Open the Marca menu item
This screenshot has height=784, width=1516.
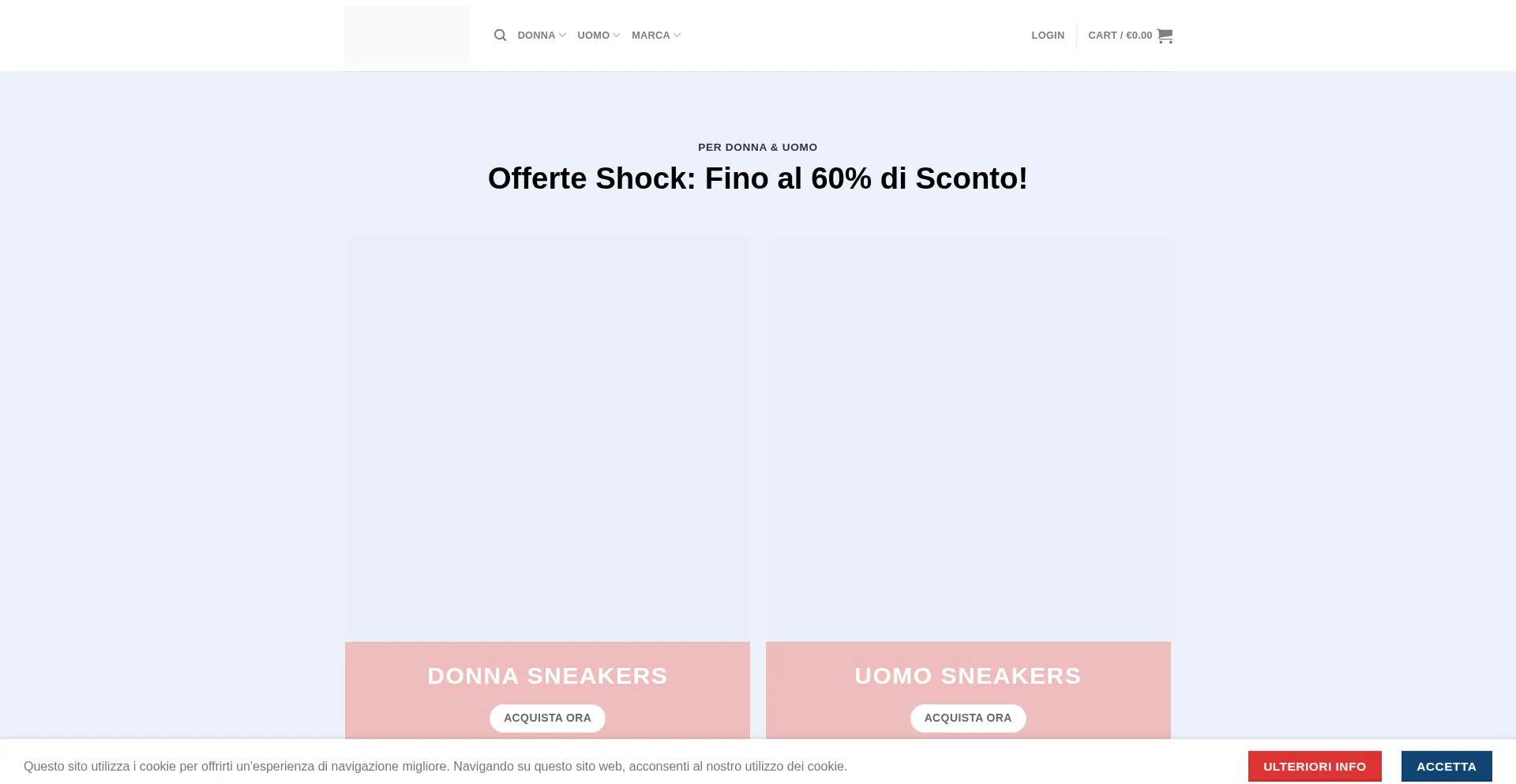[651, 36]
